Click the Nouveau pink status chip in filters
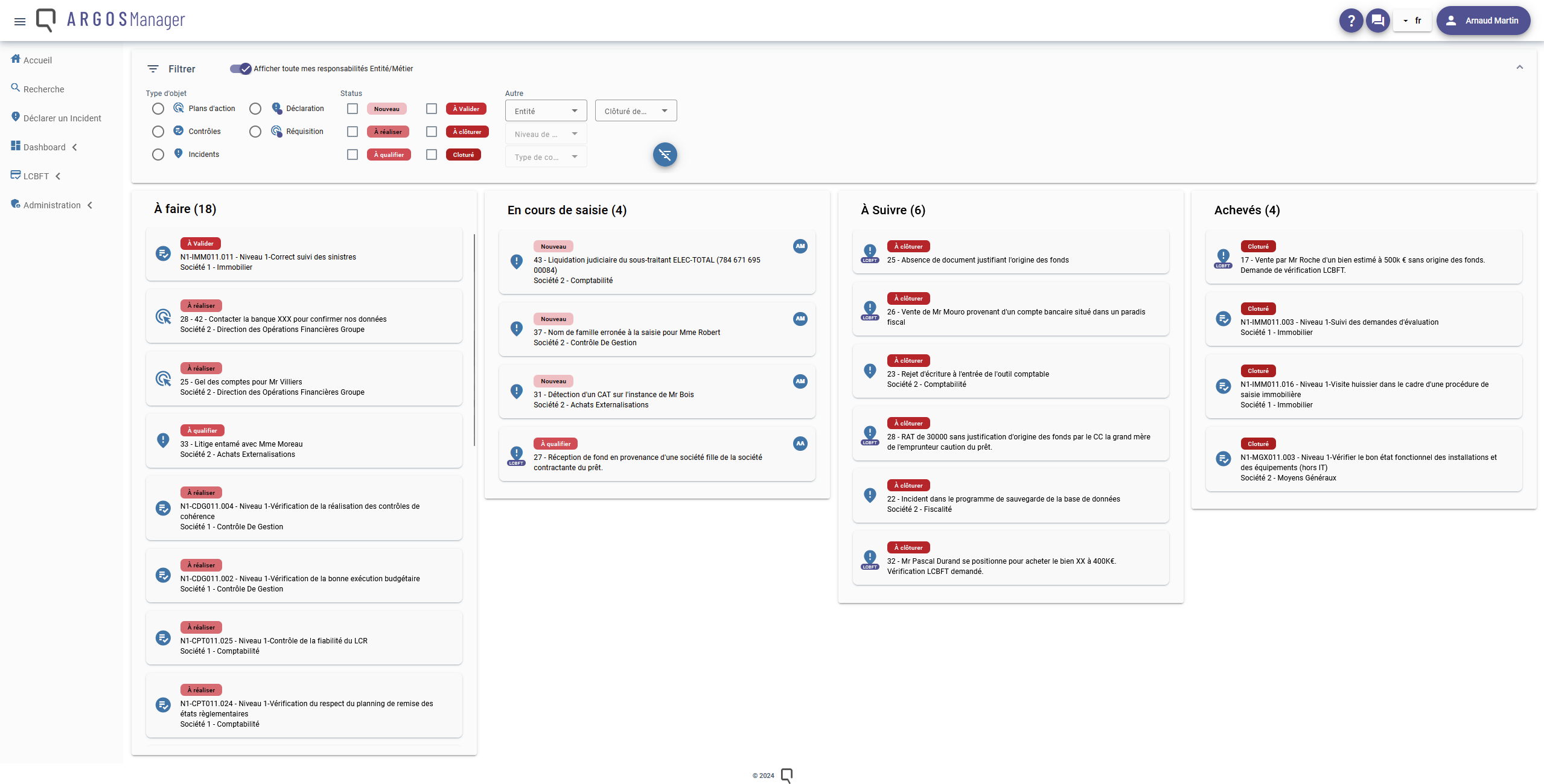Screen dimensions: 1544x784 point(387,109)
